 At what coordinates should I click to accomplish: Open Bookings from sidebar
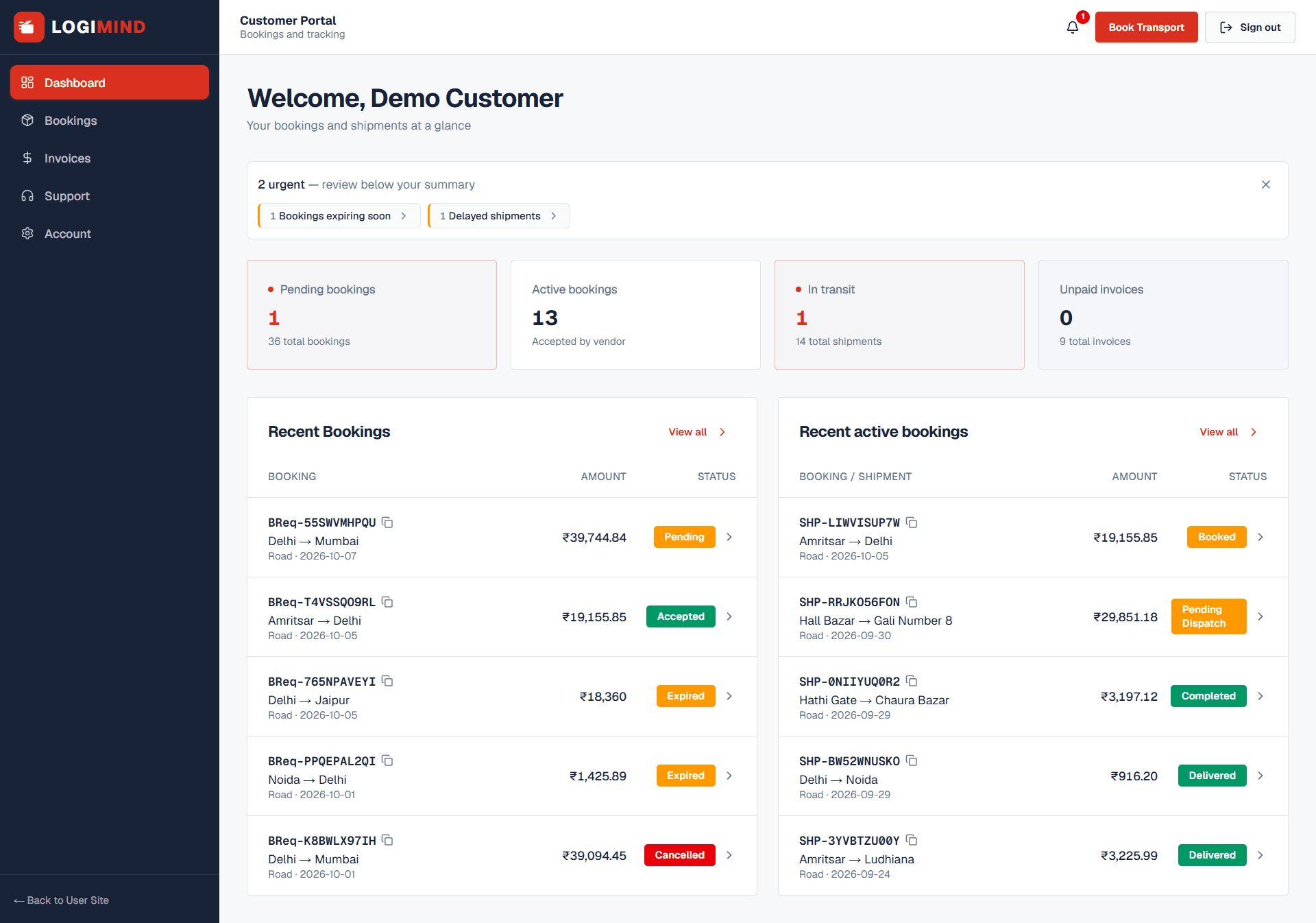pos(110,120)
